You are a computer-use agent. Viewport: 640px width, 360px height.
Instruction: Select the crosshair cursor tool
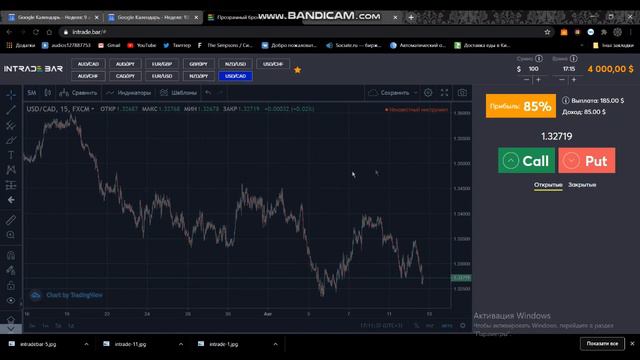point(11,94)
